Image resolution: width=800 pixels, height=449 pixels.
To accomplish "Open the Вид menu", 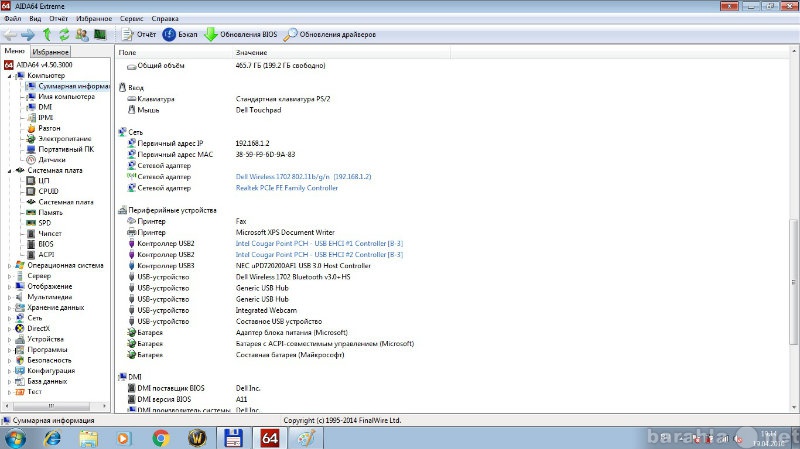I will click(35, 18).
